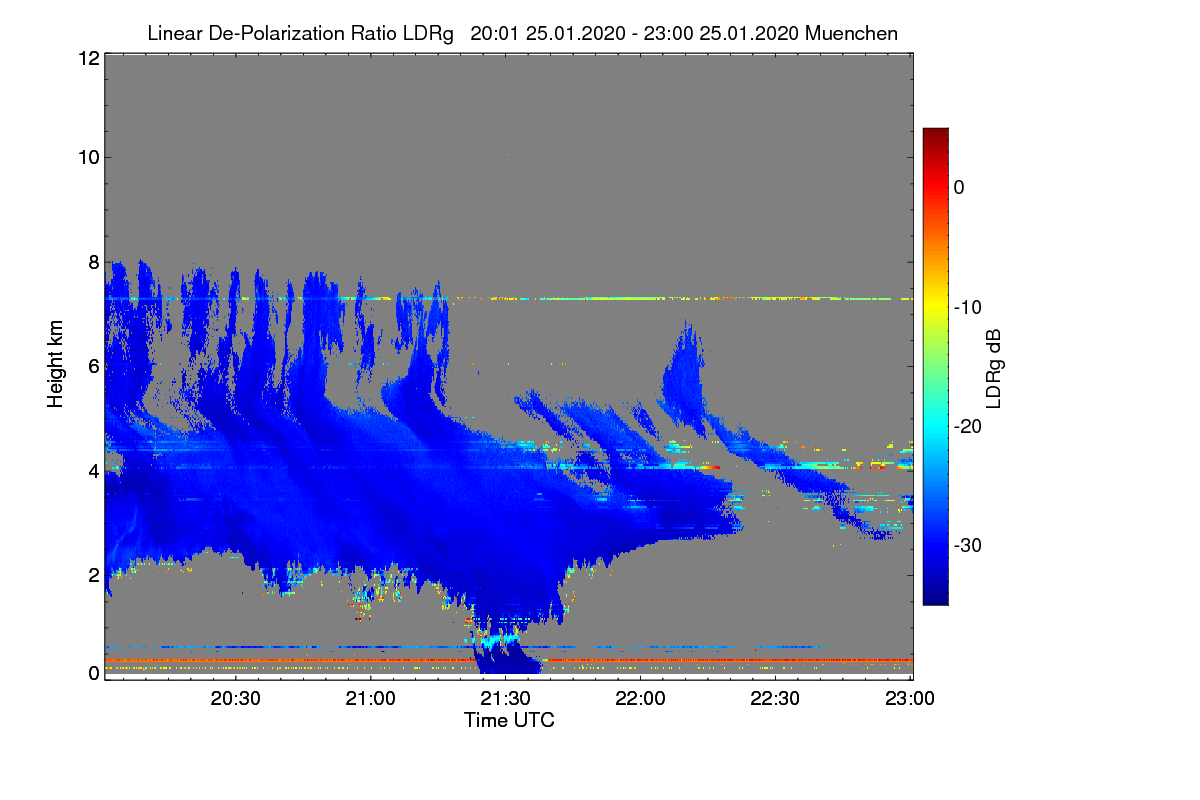
Task: Click the height tick label 4
Action: (92, 470)
